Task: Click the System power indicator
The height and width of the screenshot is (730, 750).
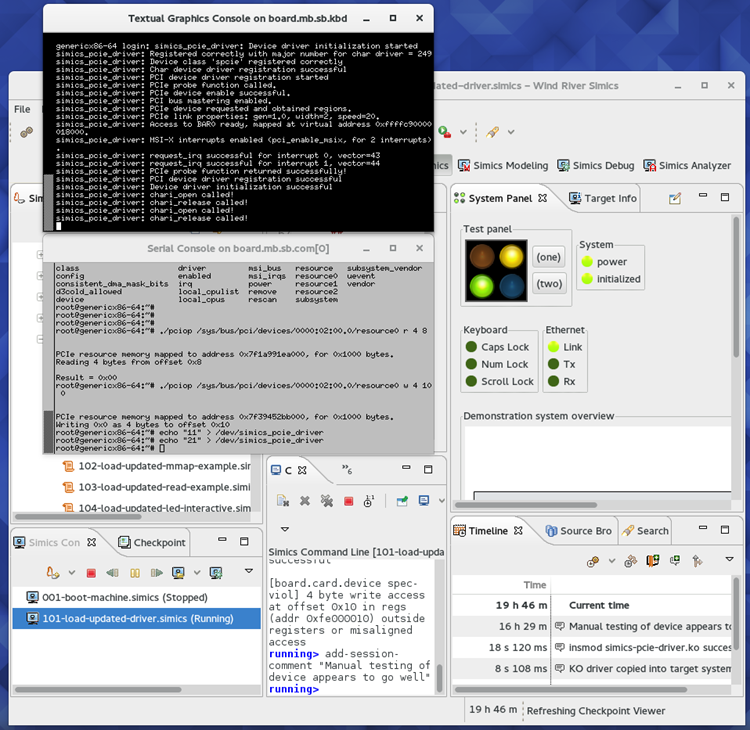Action: point(587,262)
